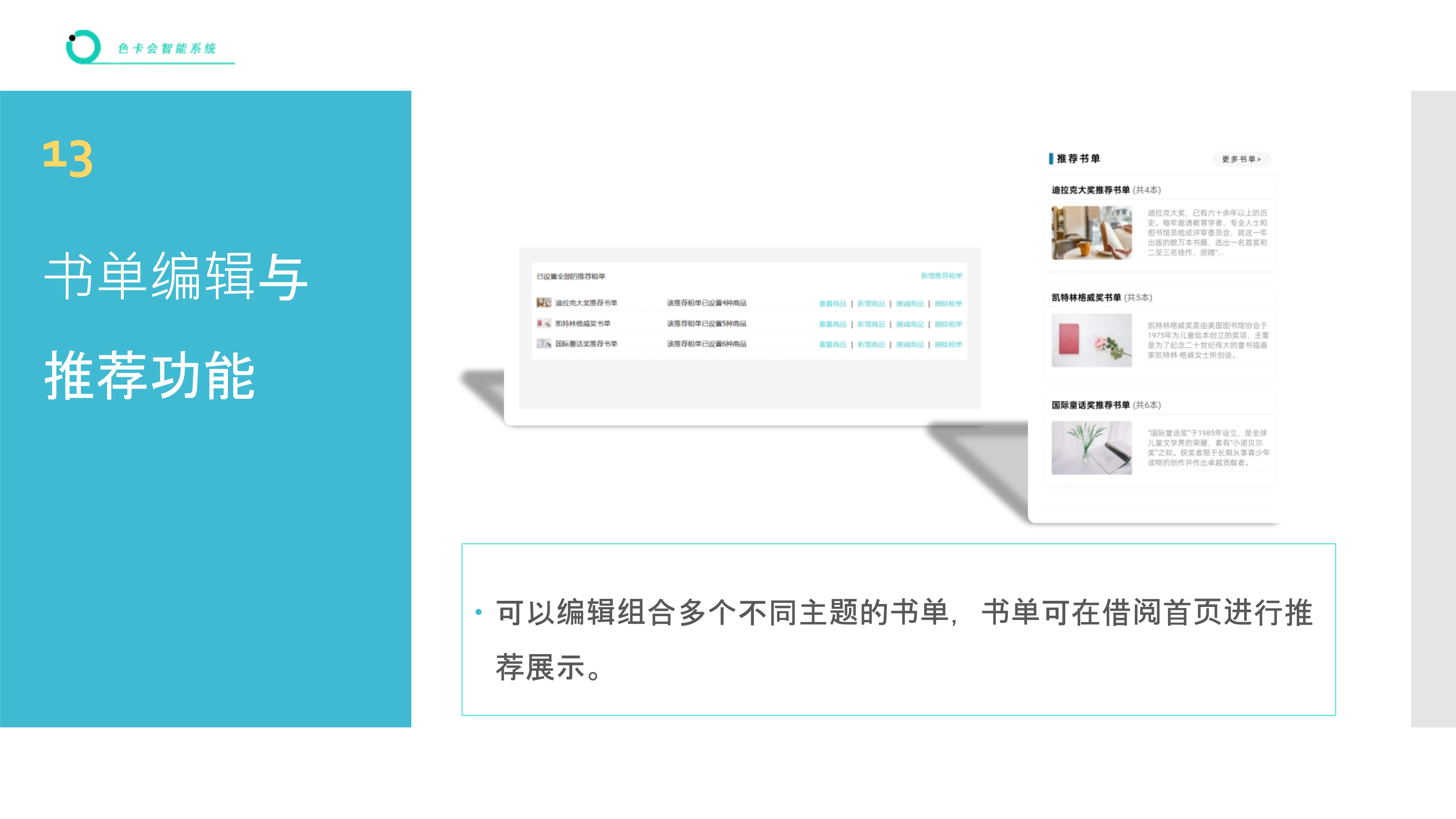Click plant and notebook image of 国际童话奖 card
This screenshot has height=819, width=1456.
tap(1091, 448)
